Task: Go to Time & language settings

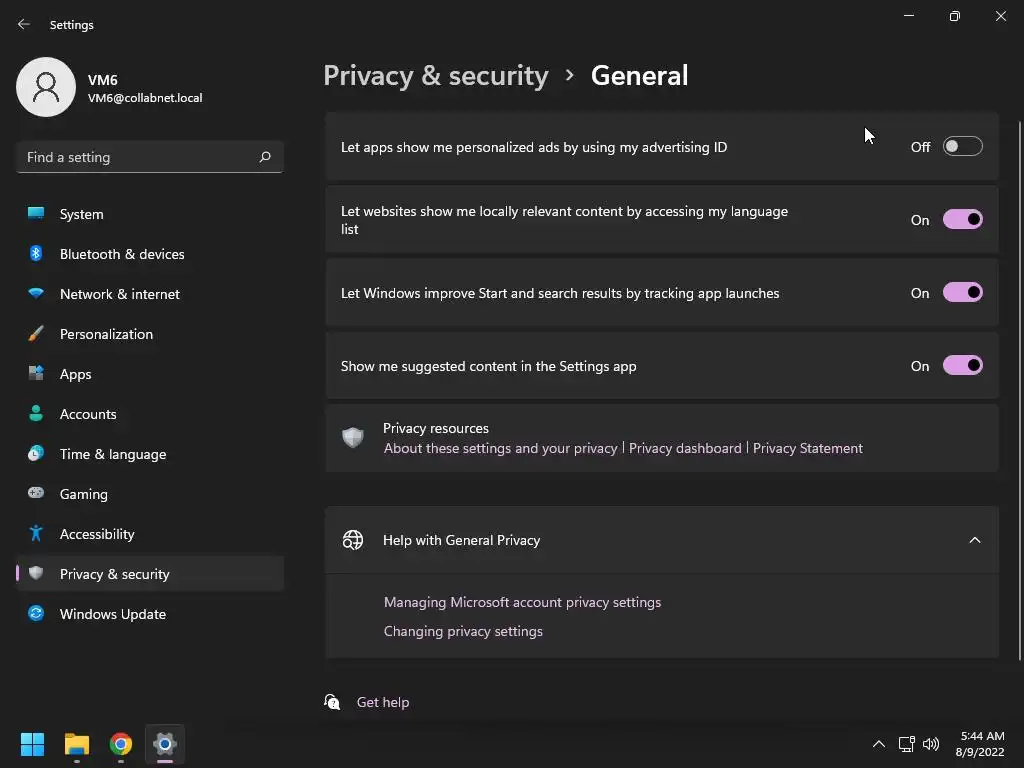Action: click(113, 454)
